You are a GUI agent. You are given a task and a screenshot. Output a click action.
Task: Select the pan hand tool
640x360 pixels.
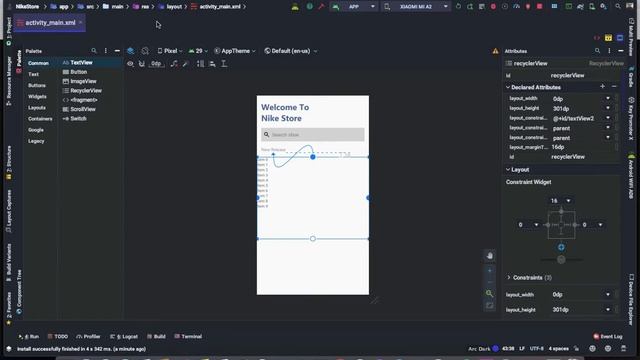[490, 256]
